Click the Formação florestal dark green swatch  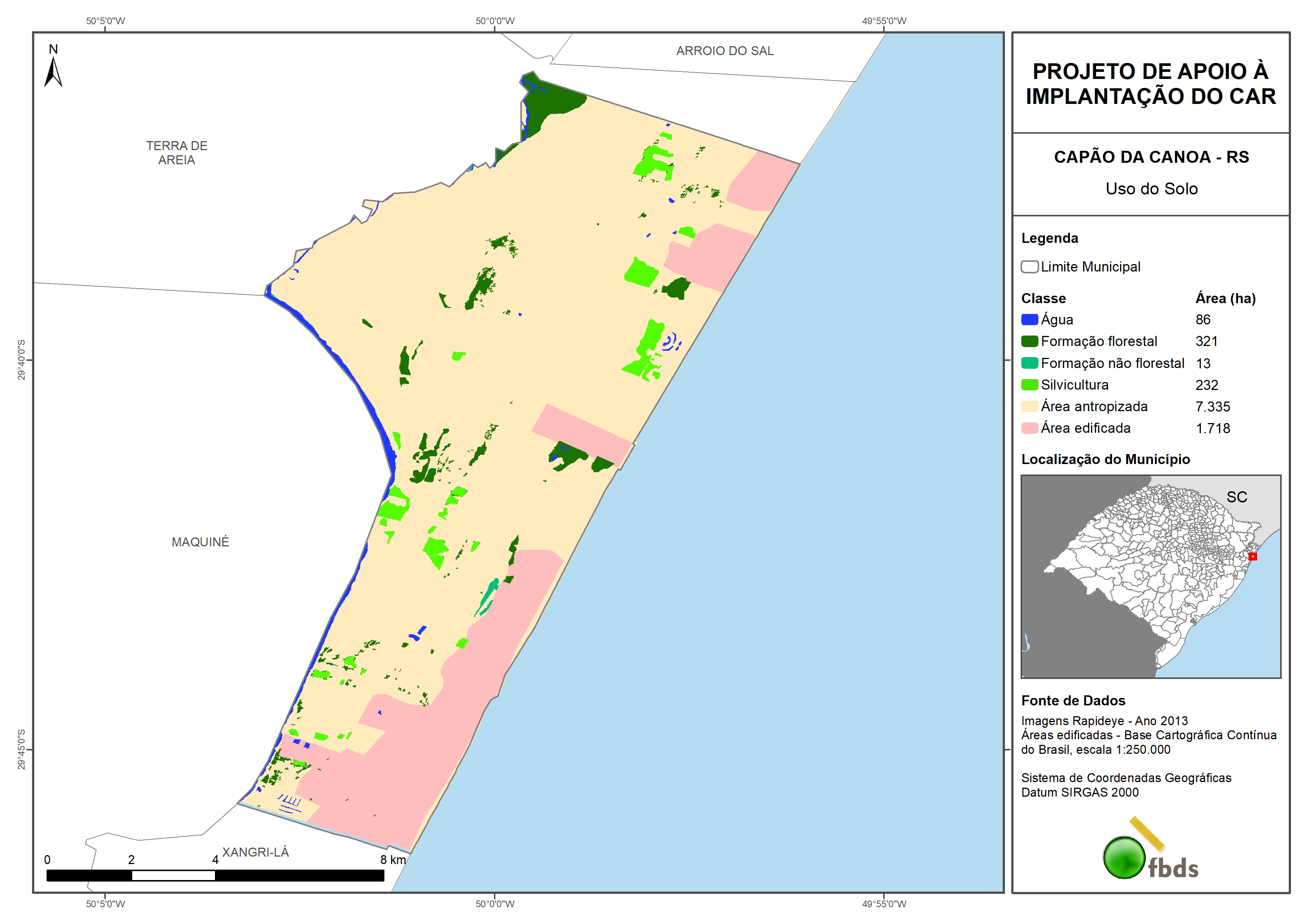pyautogui.click(x=1029, y=341)
